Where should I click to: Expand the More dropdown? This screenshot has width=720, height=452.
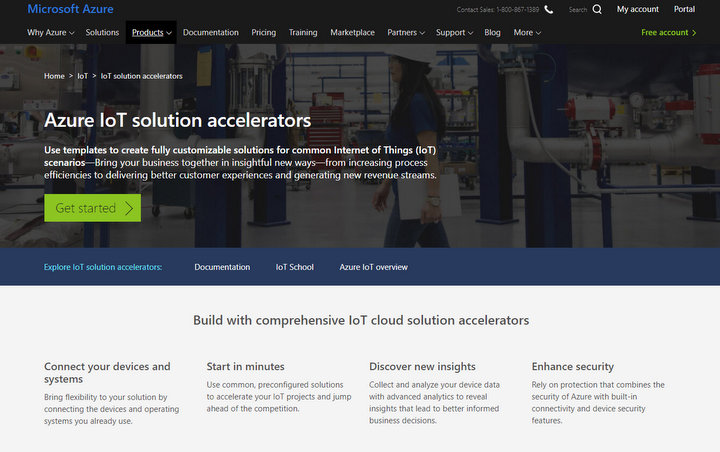click(x=527, y=33)
